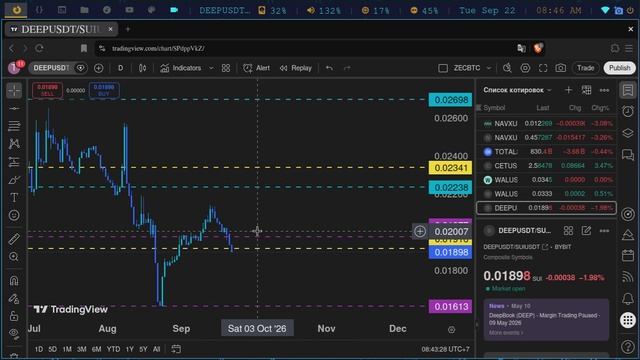Open the chats sidebar icon

click(x=628, y=155)
